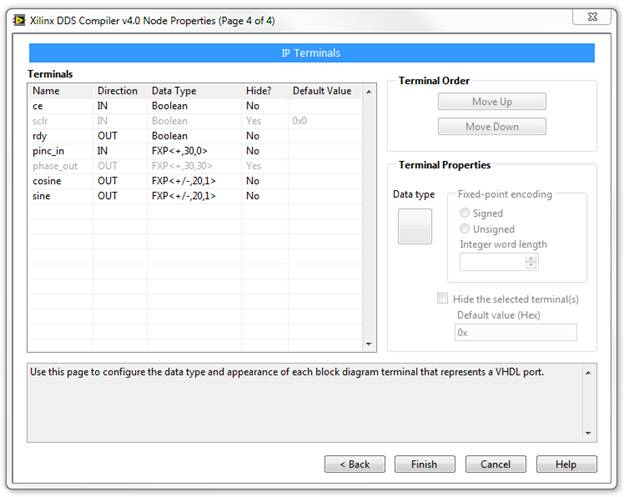This screenshot has width=624, height=497.
Task: Click the Default value (Hex) field
Action: pyautogui.click(x=516, y=332)
